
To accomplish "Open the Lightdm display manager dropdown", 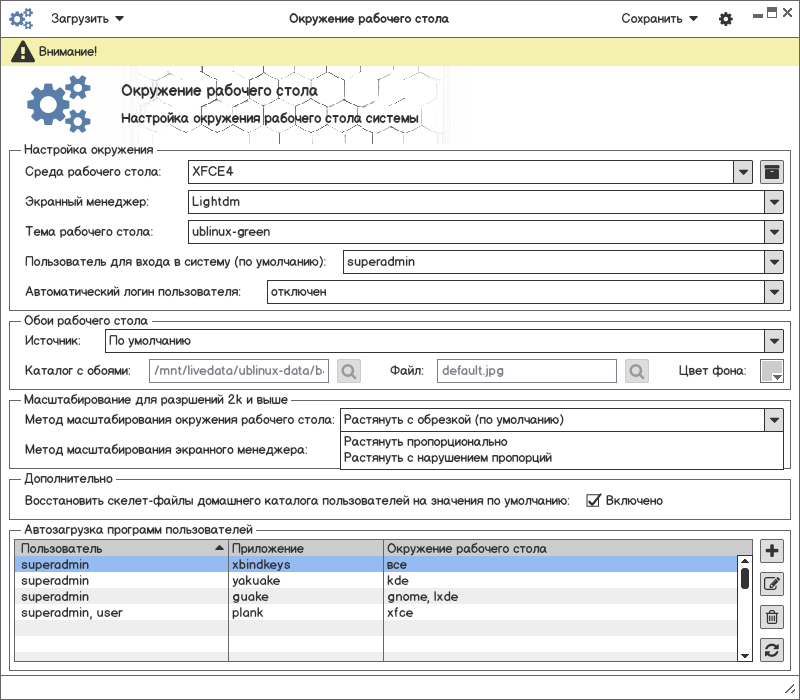I will click(773, 202).
